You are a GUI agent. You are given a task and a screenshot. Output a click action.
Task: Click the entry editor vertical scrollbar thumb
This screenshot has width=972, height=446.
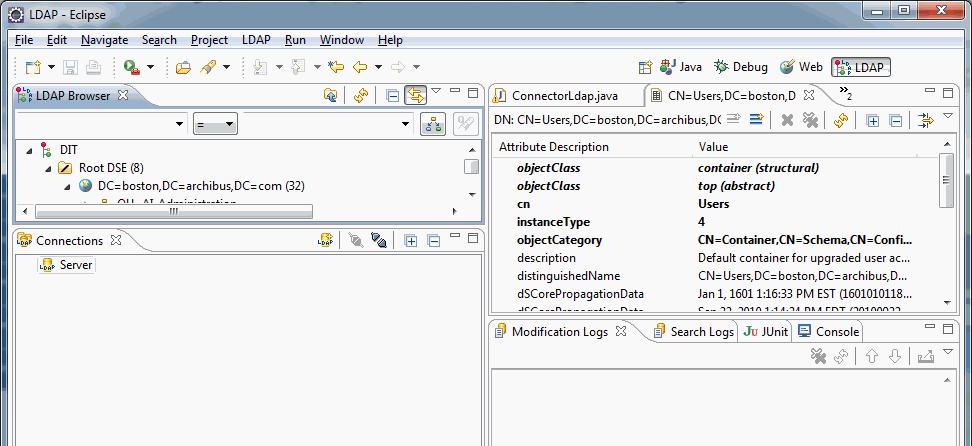click(946, 180)
